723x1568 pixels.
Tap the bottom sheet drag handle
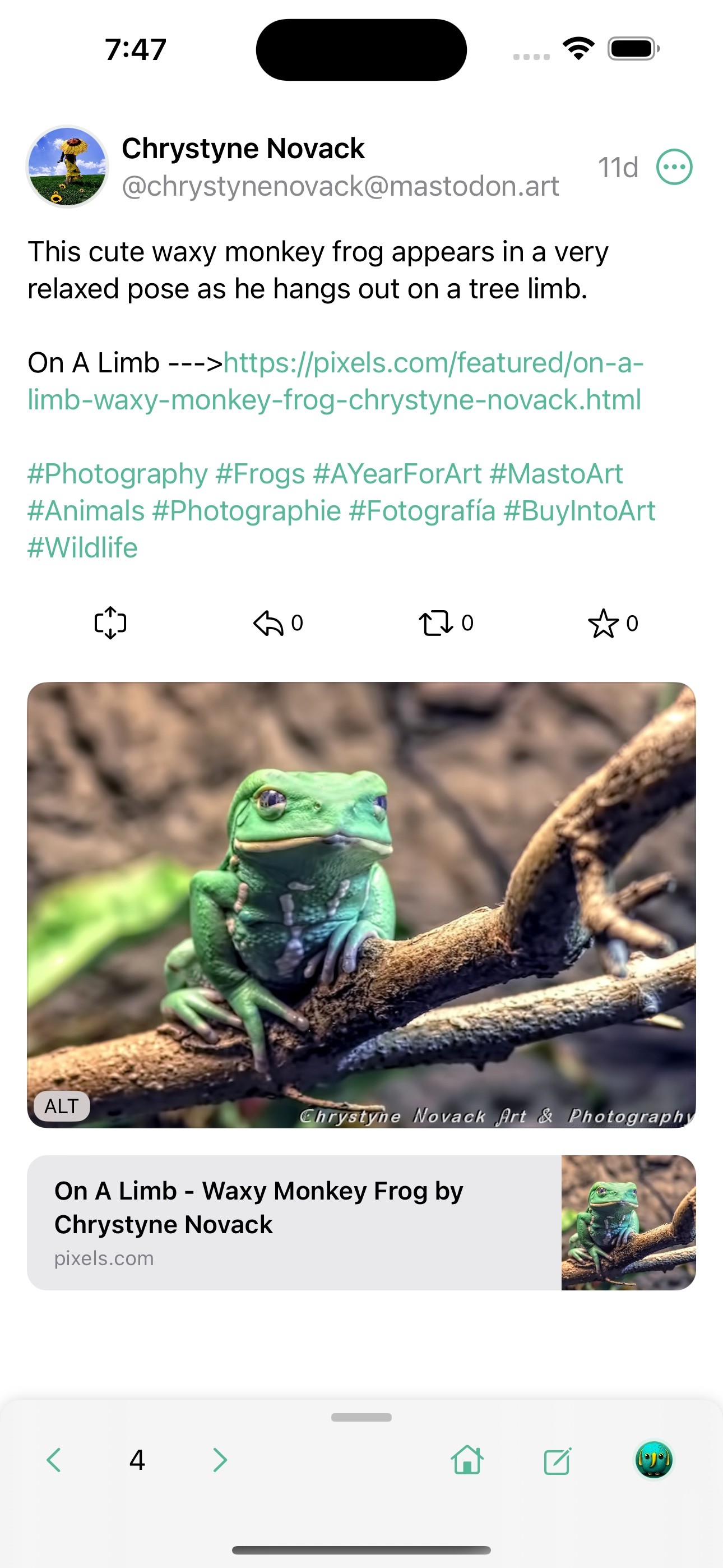point(361,1417)
